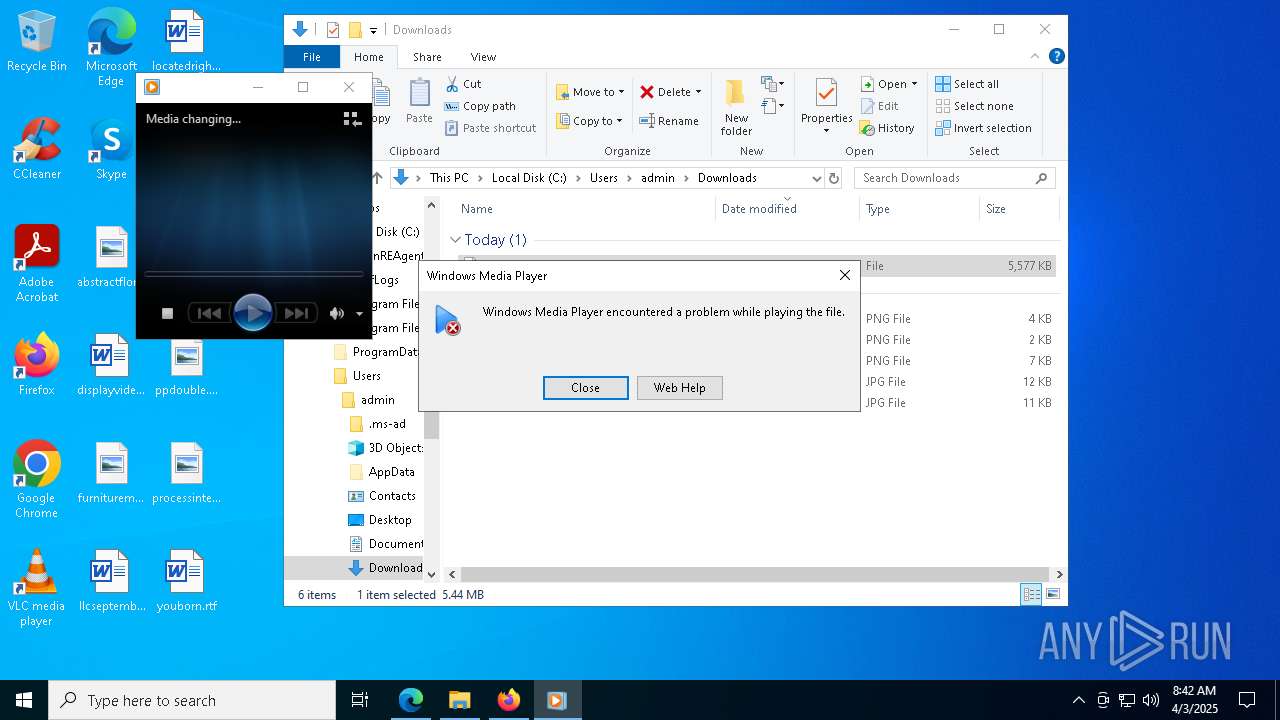
Task: Click Next track button in Media Player
Action: (296, 313)
